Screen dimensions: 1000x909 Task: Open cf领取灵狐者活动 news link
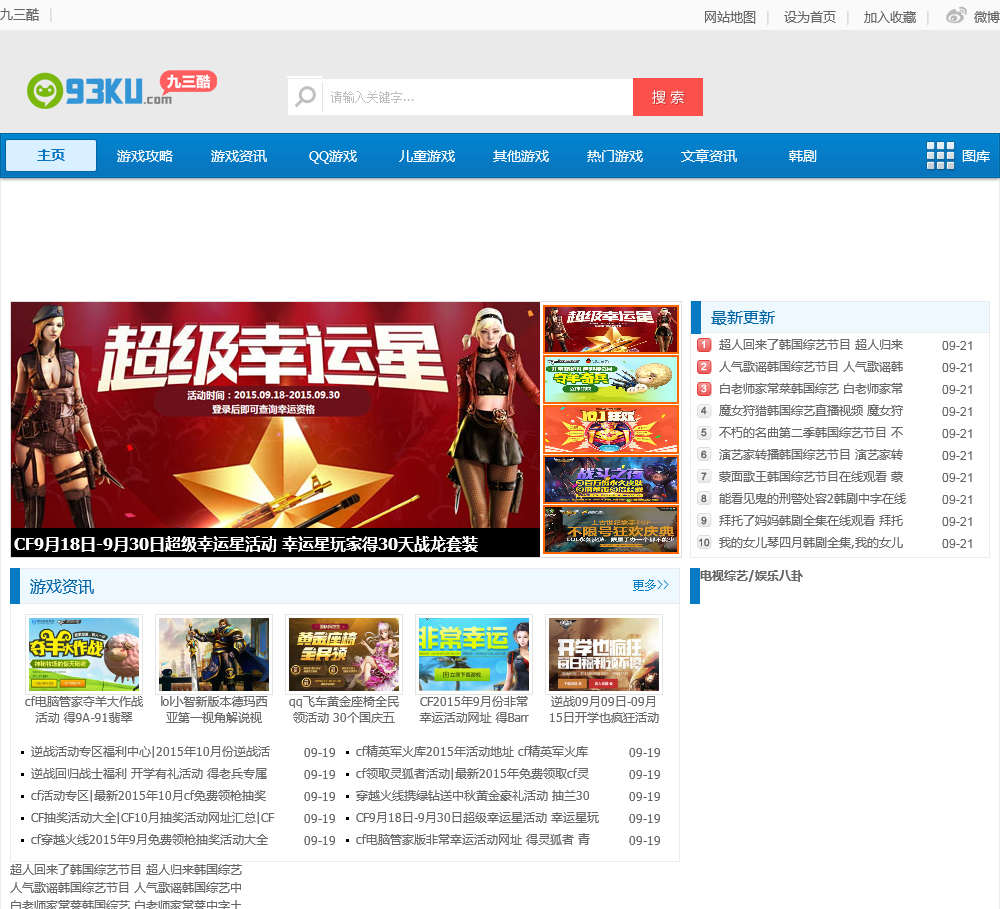[472, 774]
